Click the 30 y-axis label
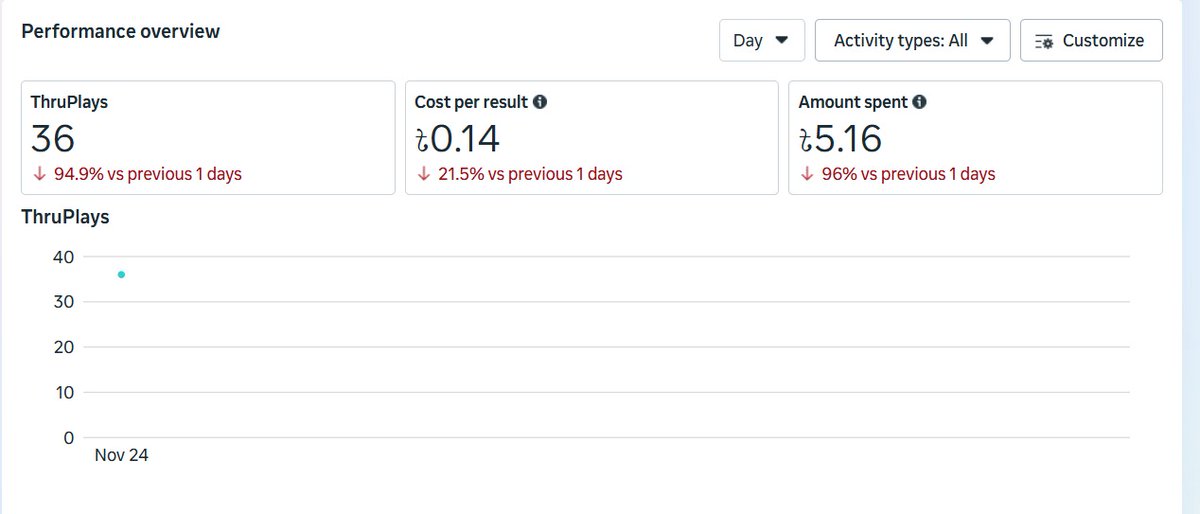The width and height of the screenshot is (1200, 514). tap(63, 302)
